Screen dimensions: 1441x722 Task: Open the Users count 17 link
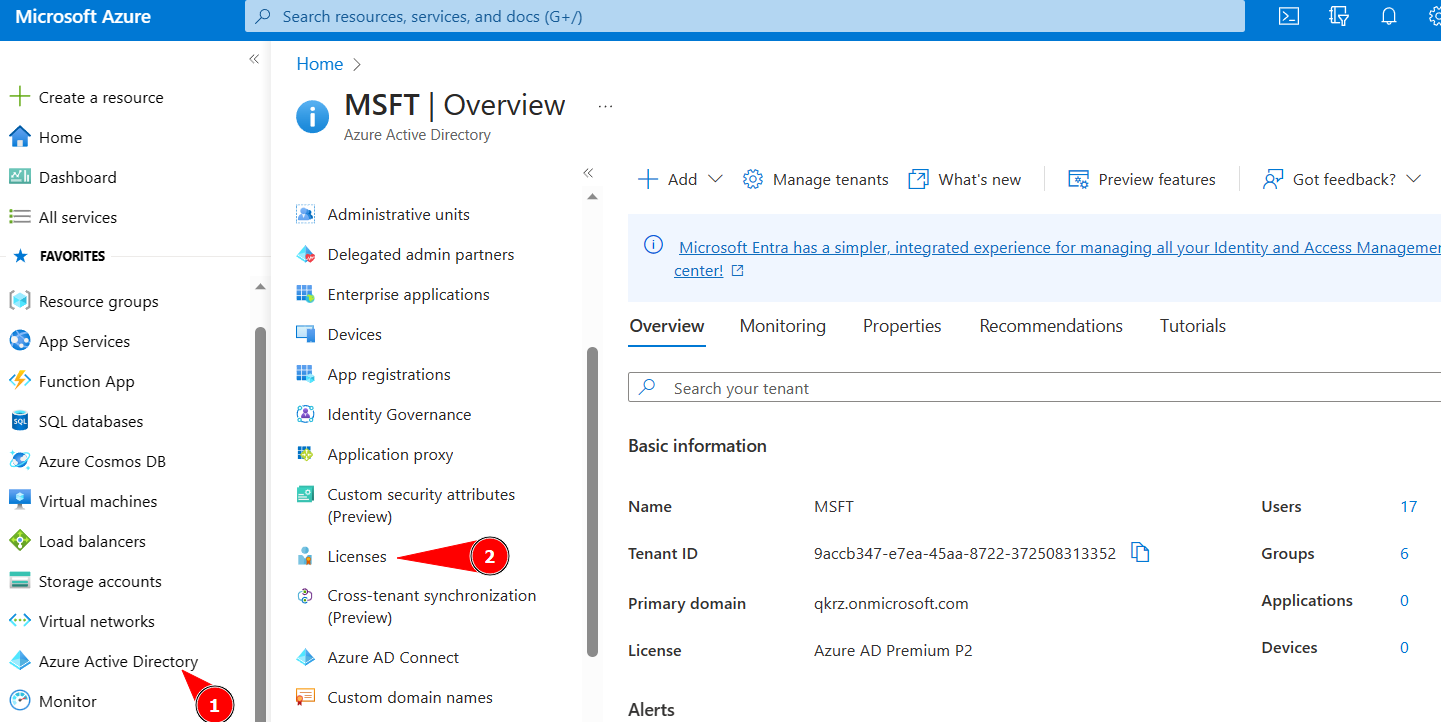click(x=1408, y=506)
